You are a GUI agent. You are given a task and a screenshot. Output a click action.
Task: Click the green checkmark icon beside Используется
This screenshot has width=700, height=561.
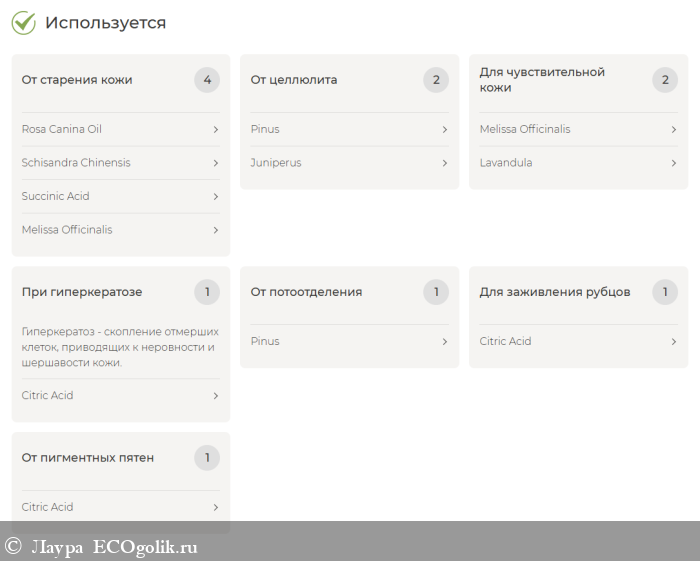[23, 23]
